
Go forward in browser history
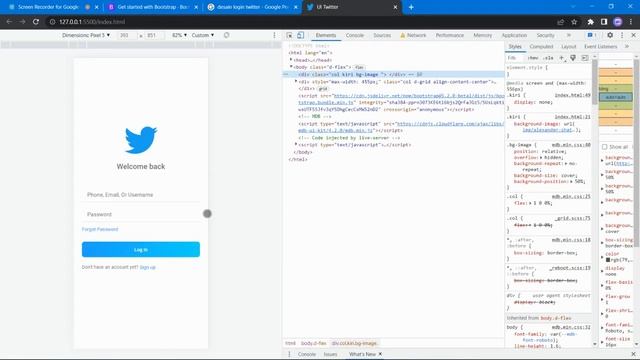[22, 22]
